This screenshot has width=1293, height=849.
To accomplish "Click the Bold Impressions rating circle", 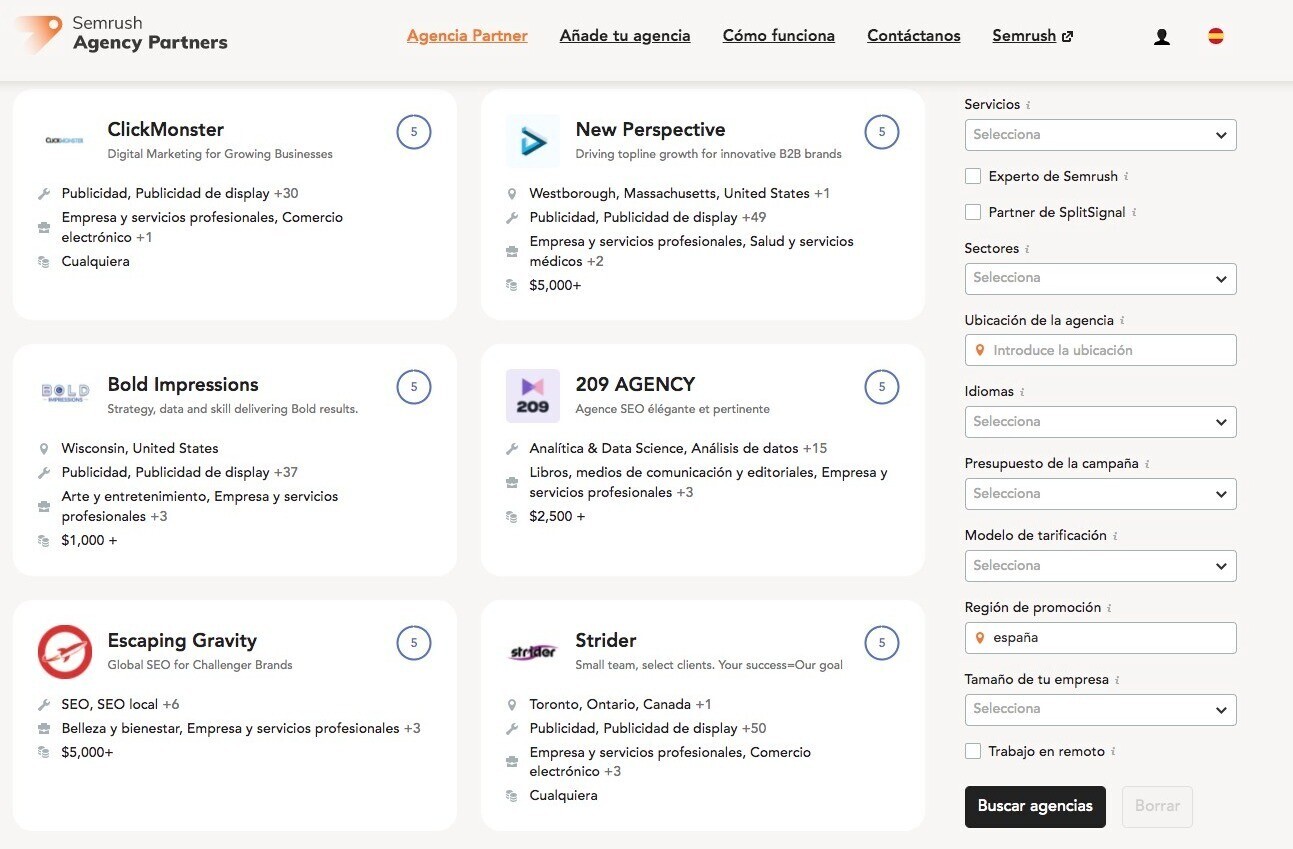I will 414,387.
